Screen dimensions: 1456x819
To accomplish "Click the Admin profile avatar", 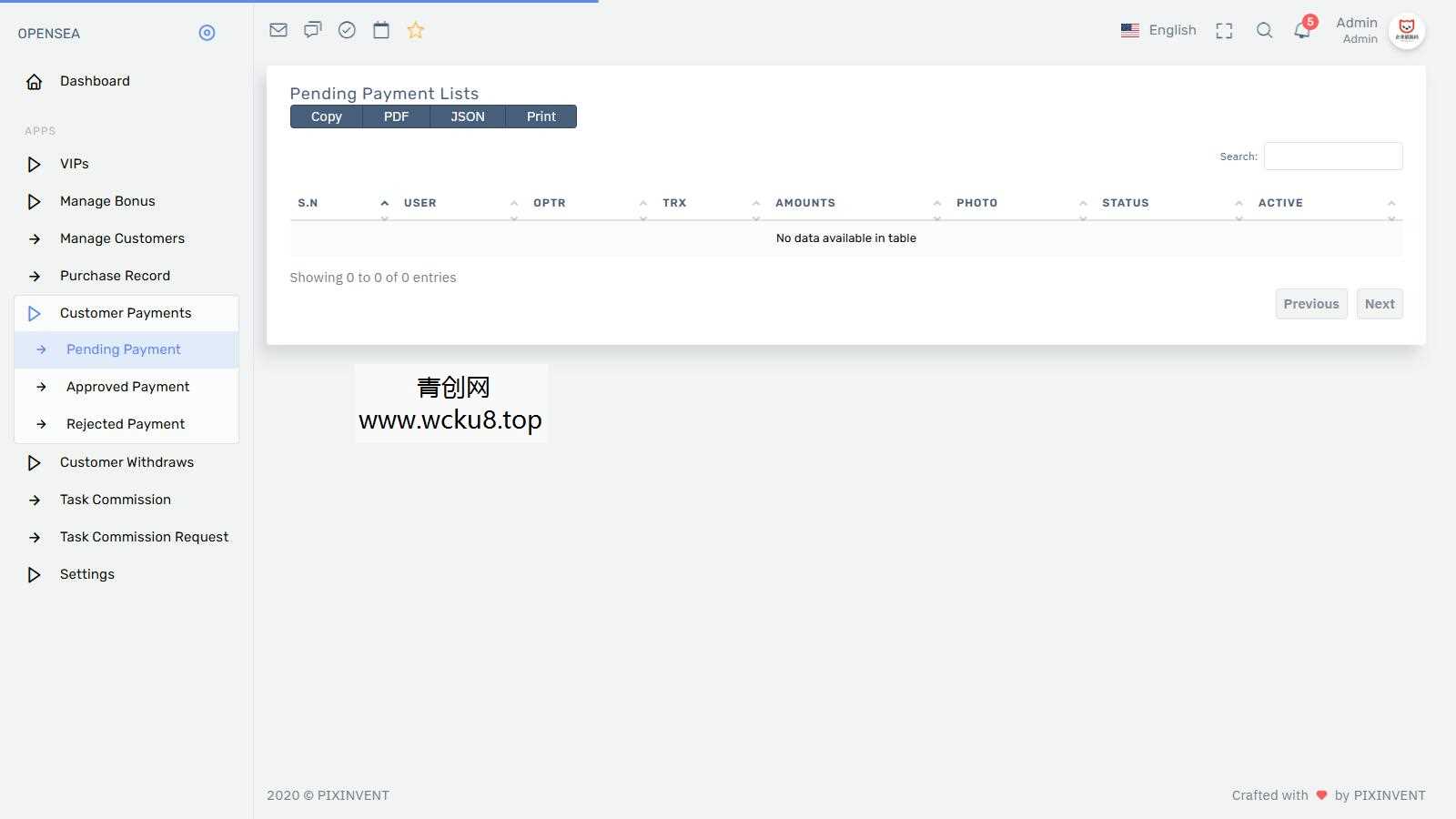I will (x=1407, y=30).
